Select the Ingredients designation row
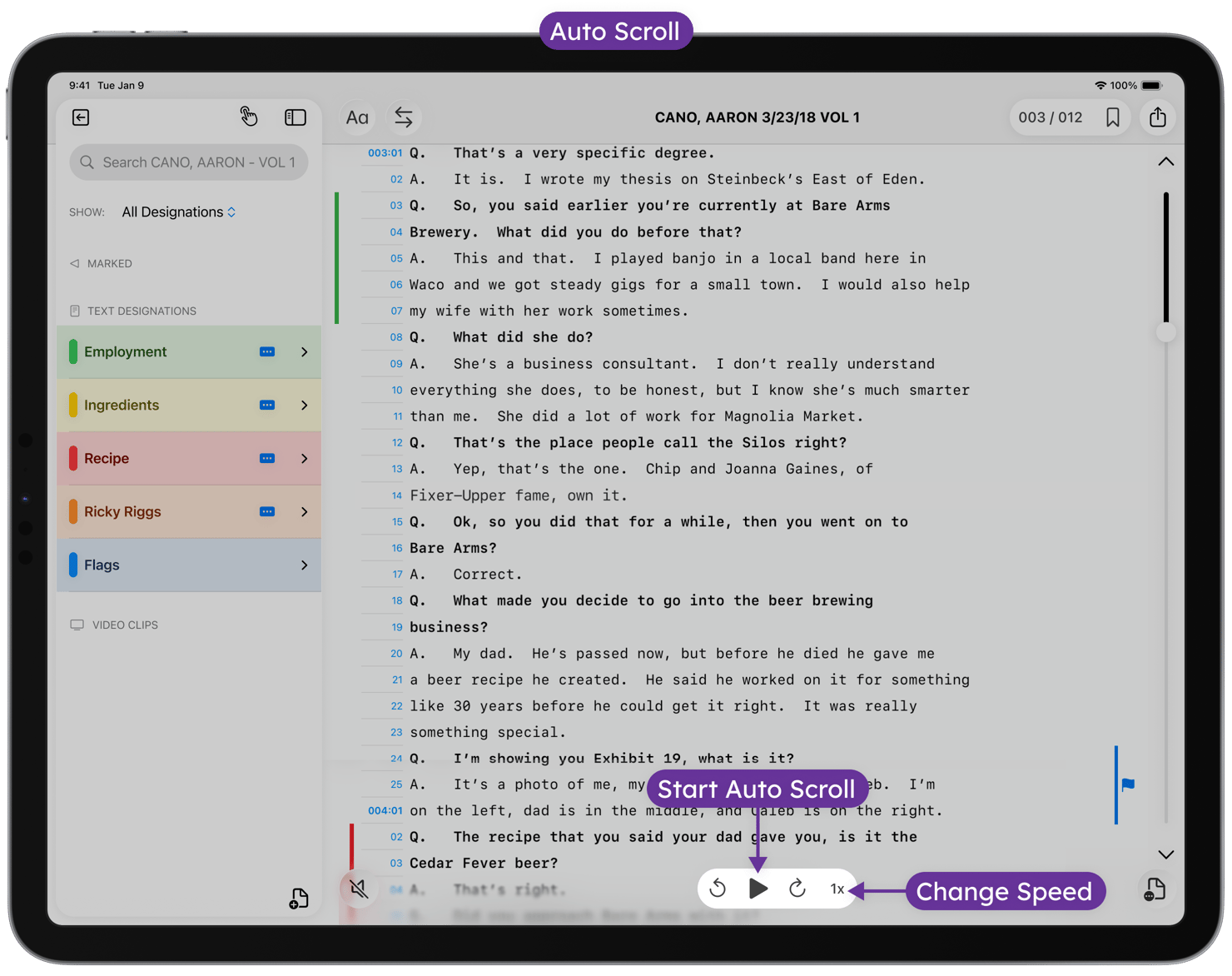This screenshot has width=1232, height=976. (x=189, y=406)
